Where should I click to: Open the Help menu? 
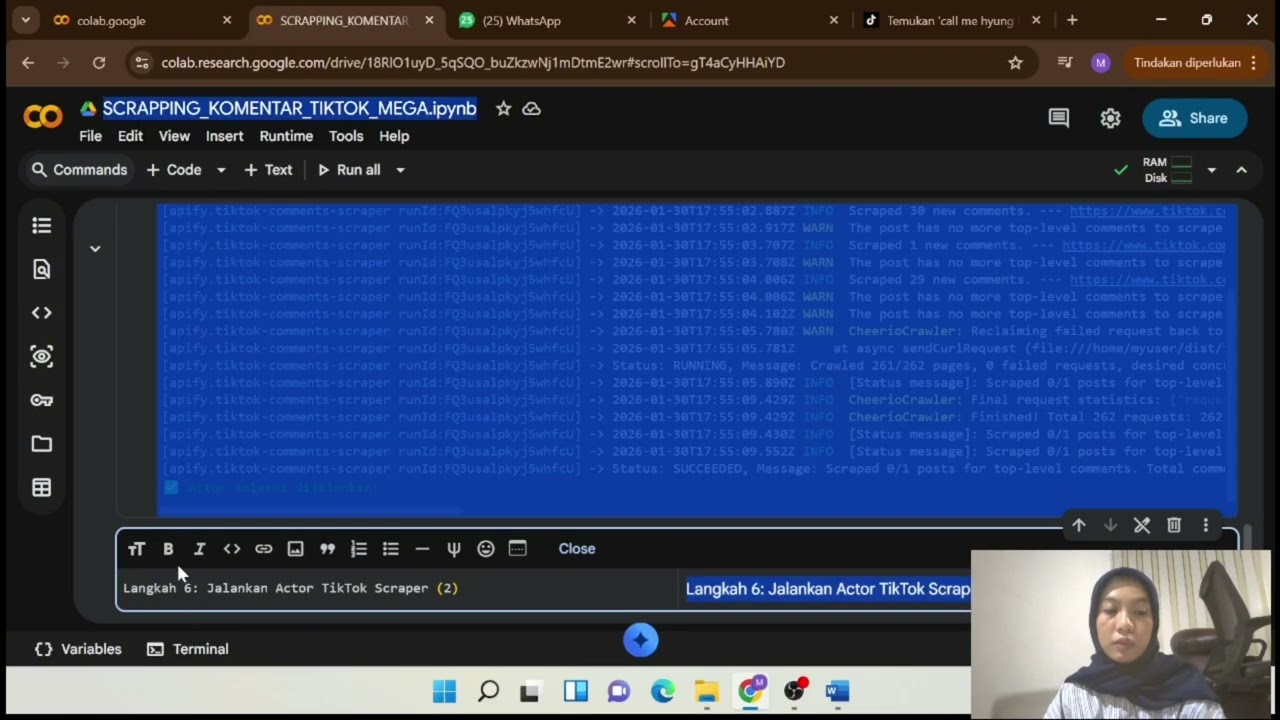tap(394, 136)
